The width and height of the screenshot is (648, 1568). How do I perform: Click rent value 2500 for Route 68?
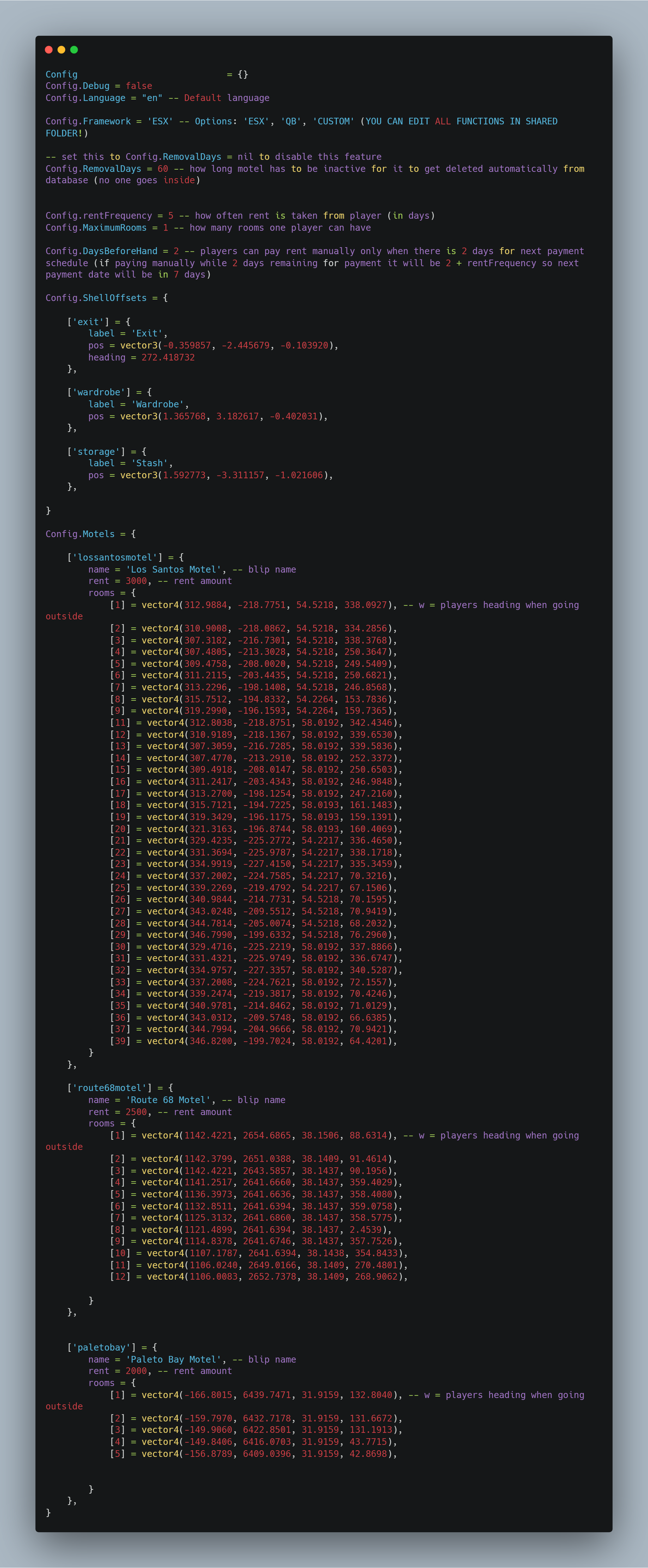tap(136, 1112)
